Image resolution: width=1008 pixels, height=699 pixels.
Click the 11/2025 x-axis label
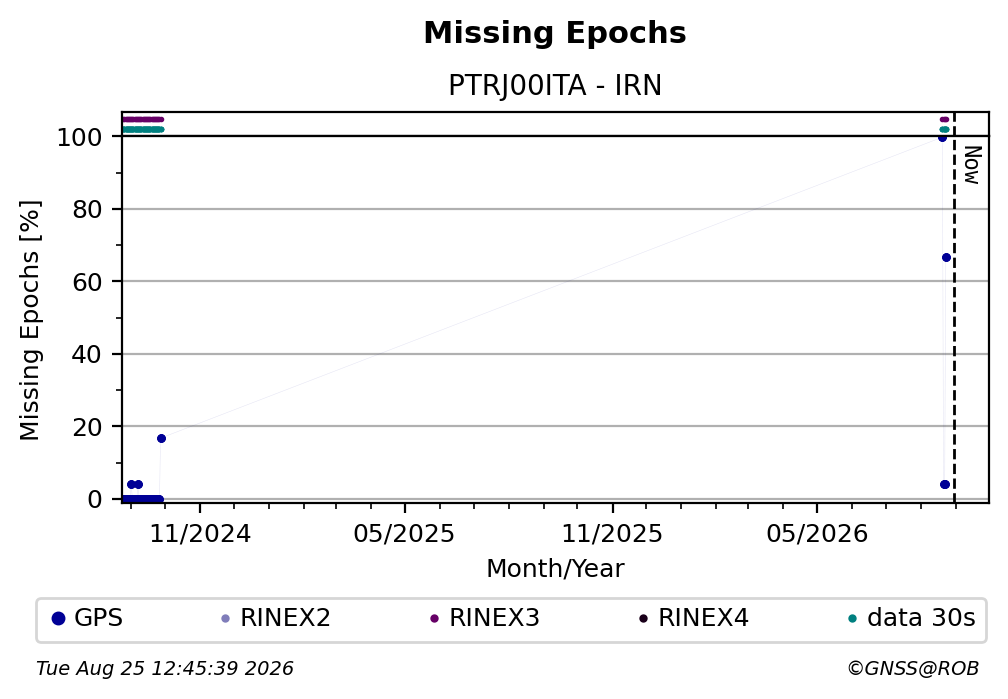[612, 534]
